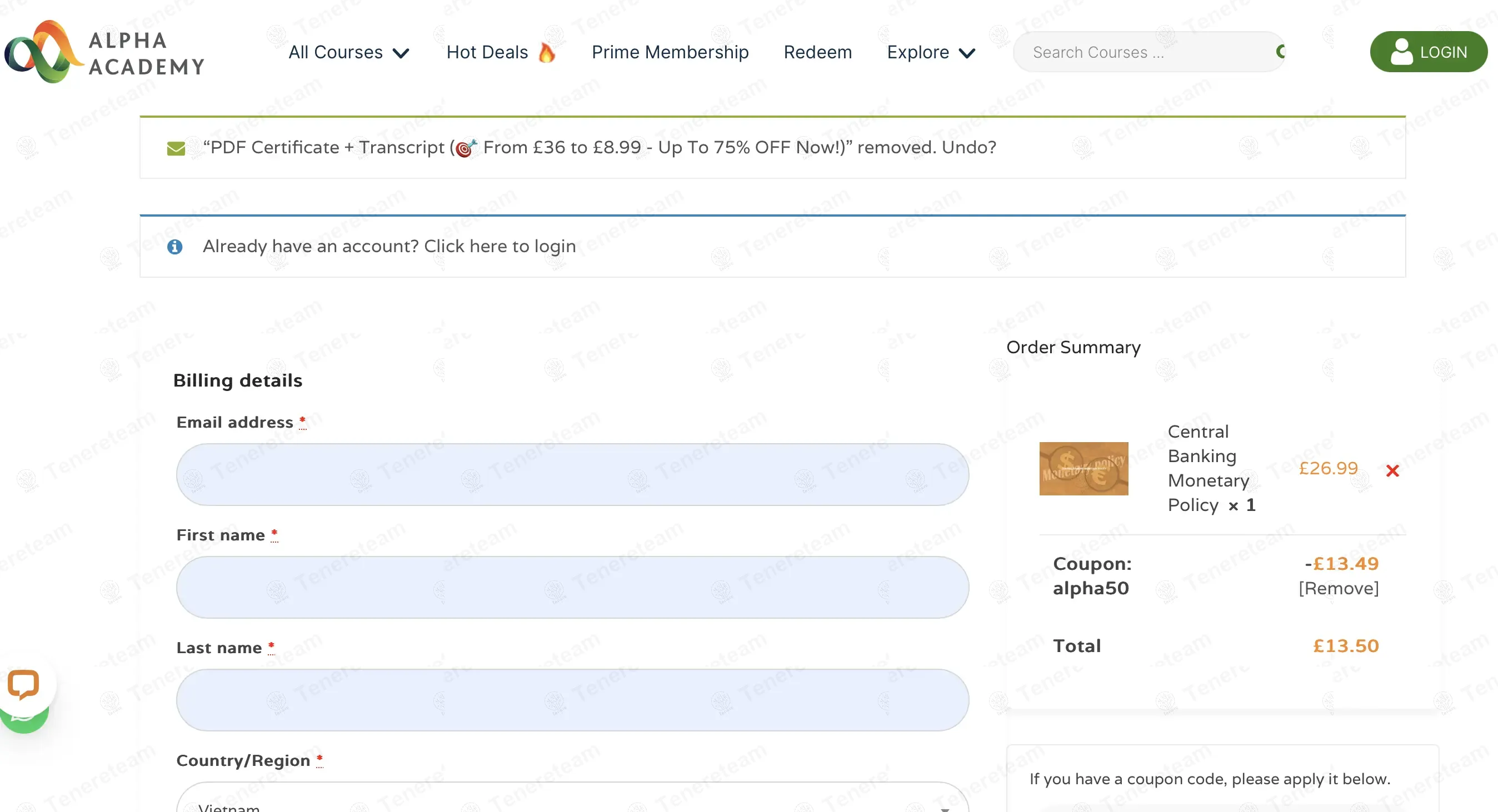Click the Hot Deals flame icon
Viewport: 1498px width, 812px height.
click(x=547, y=52)
